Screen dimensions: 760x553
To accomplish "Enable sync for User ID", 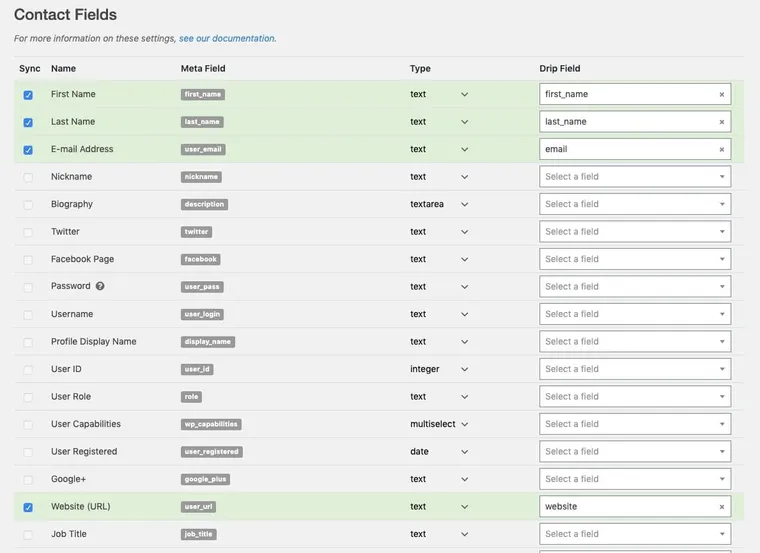I will (x=28, y=370).
